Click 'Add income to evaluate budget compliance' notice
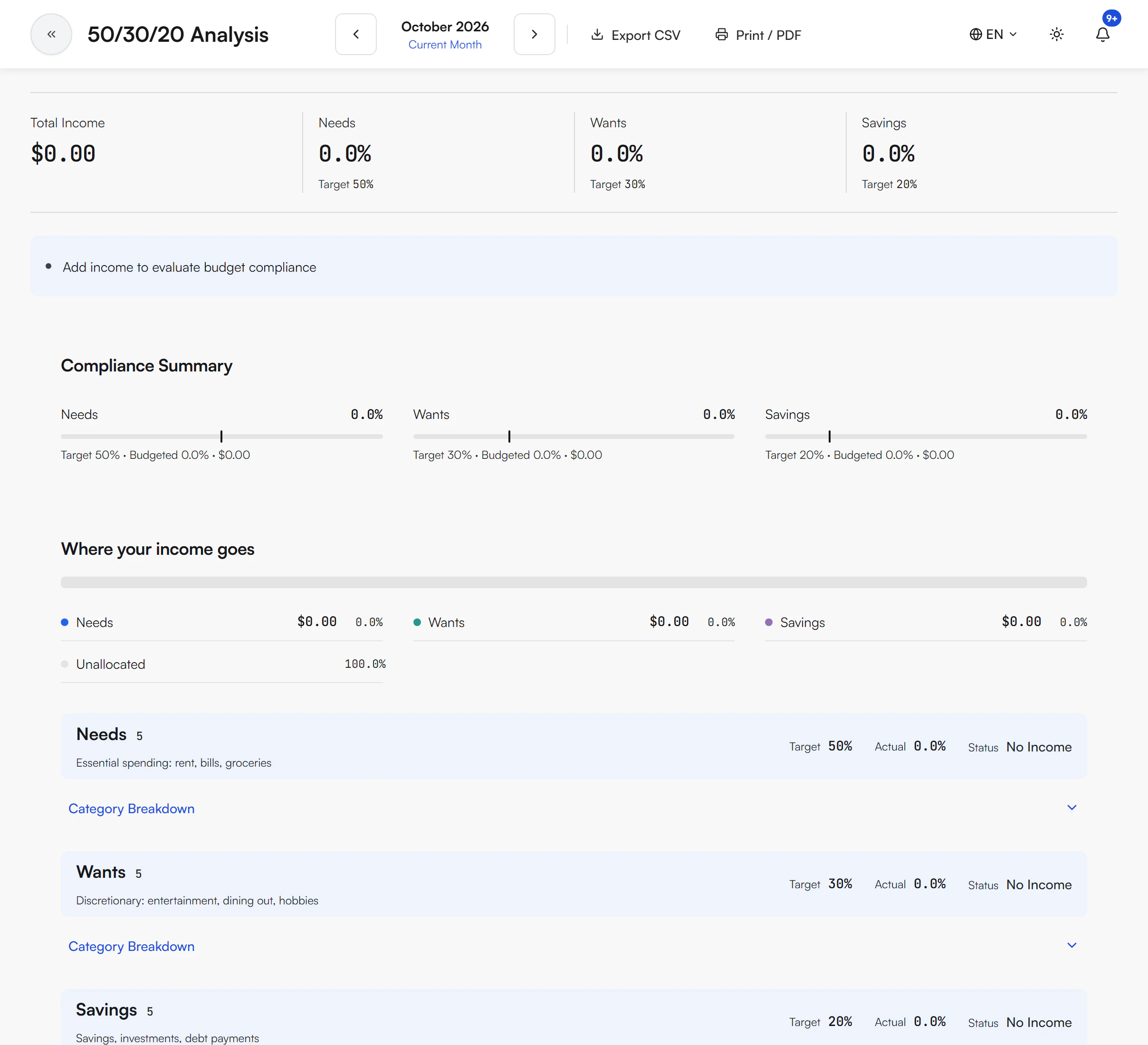 click(x=574, y=266)
